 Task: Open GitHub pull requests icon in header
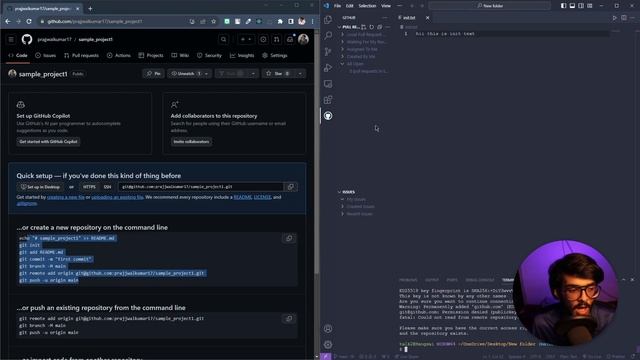[x=276, y=39]
